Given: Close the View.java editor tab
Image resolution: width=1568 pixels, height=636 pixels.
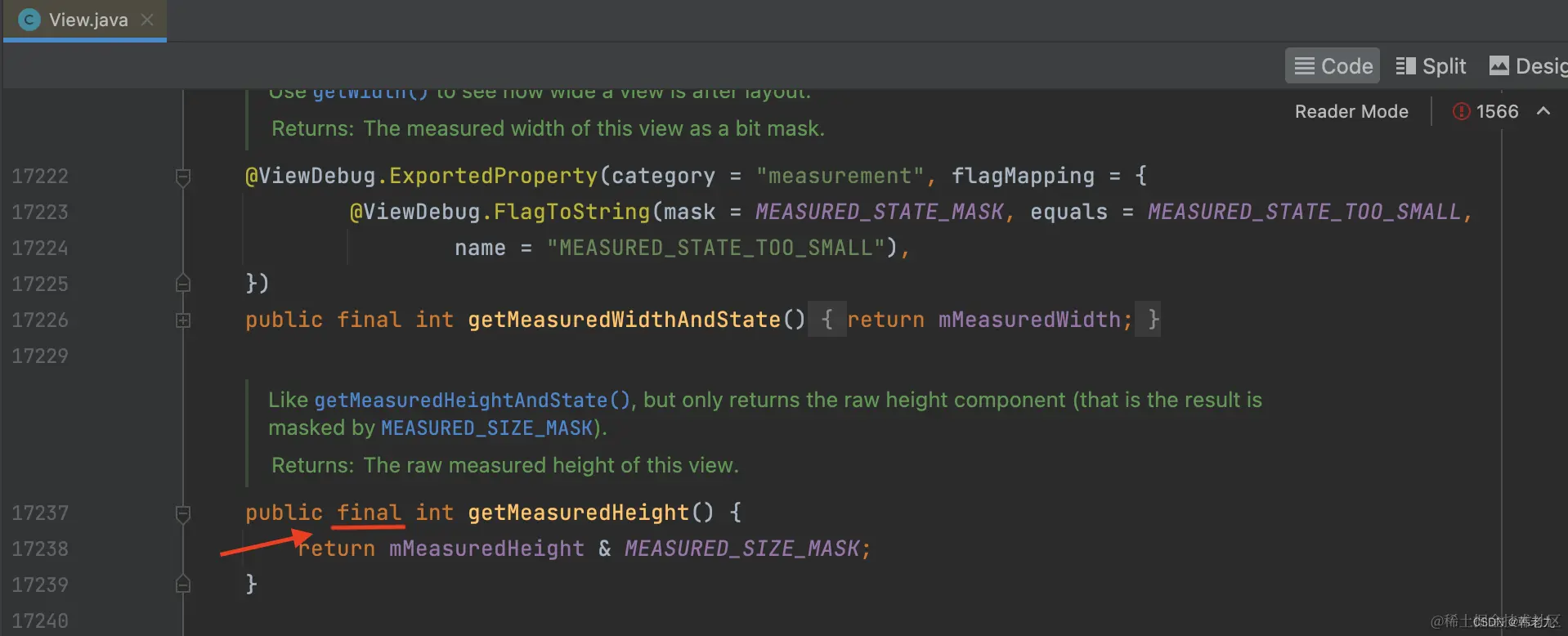Looking at the screenshot, I should pos(147,20).
